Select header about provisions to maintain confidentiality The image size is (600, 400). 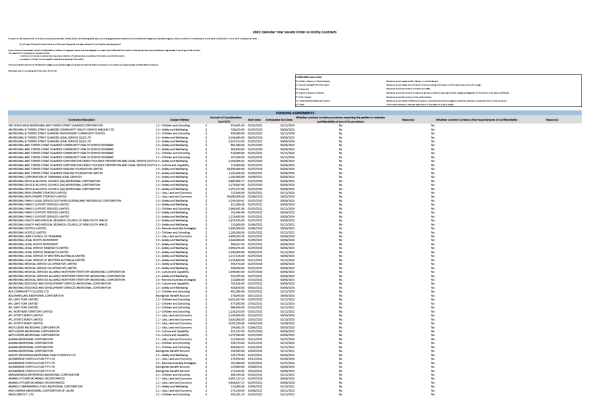click(x=340, y=119)
